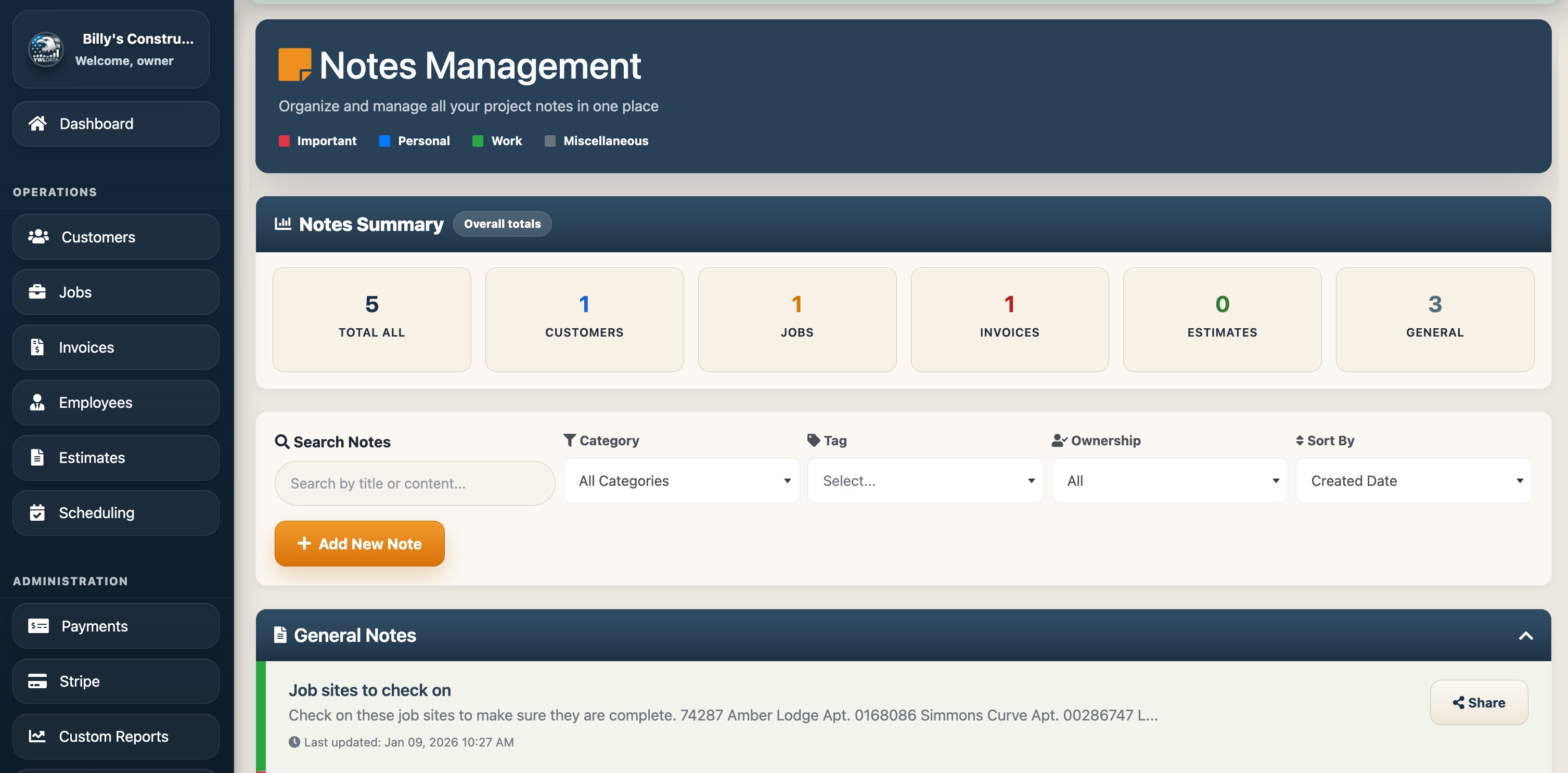Collapse the General Notes section chevron
This screenshot has width=1568, height=773.
1525,636
